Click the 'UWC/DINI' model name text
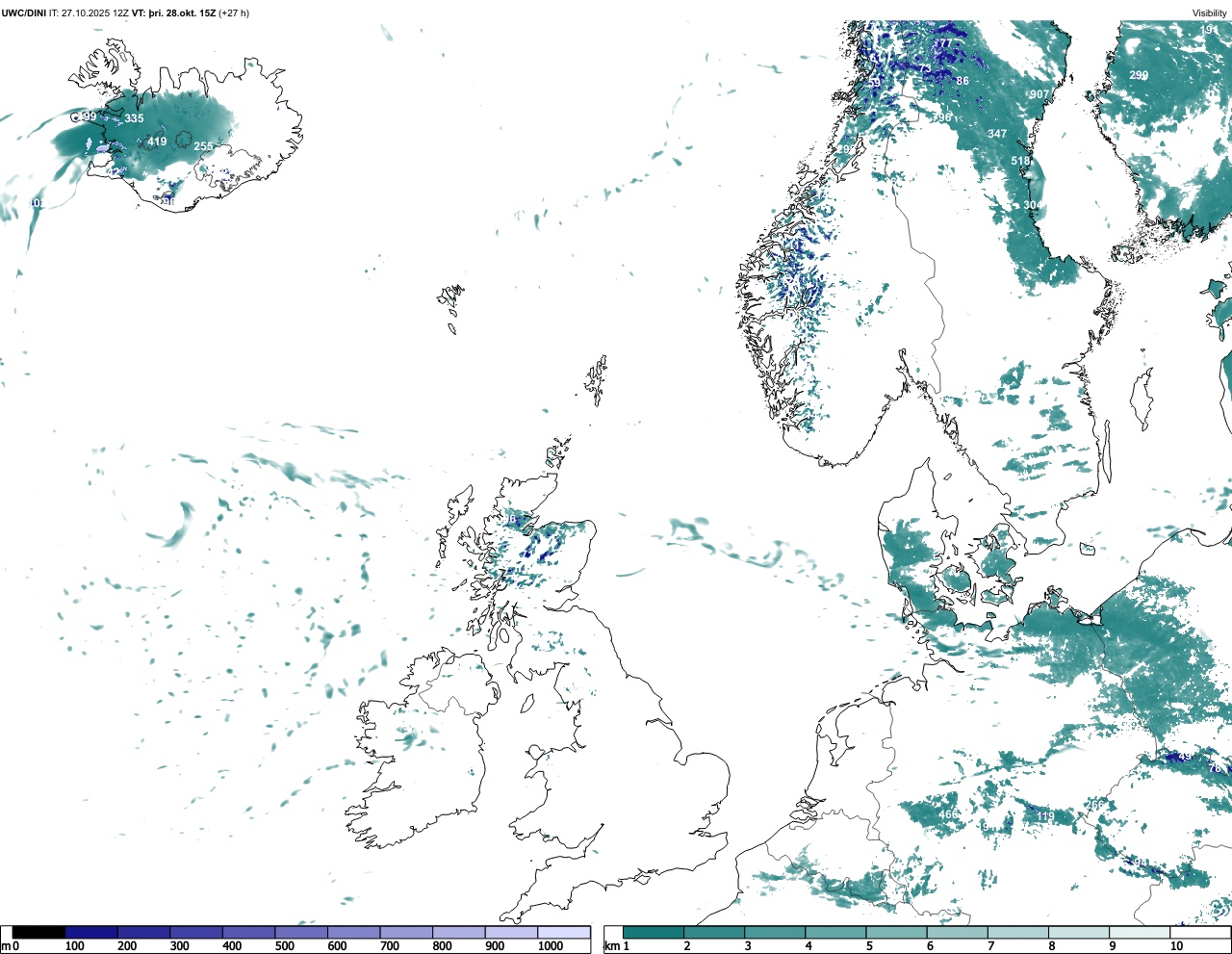Image resolution: width=1232 pixels, height=954 pixels. 24,13
